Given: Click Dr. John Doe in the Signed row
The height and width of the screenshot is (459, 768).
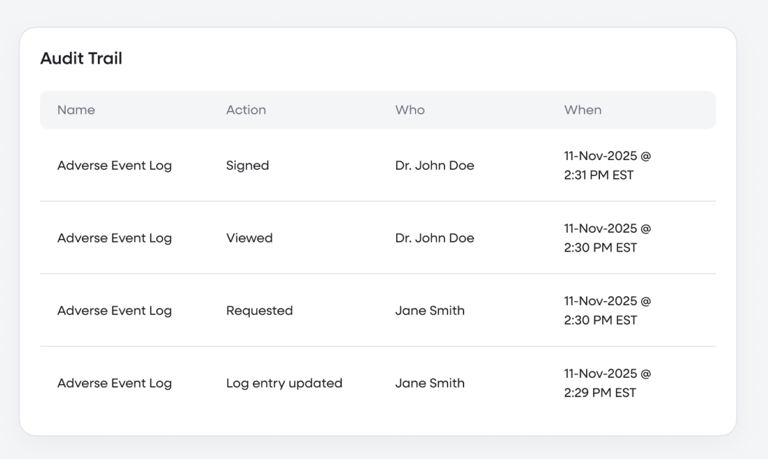Looking at the screenshot, I should point(434,166).
